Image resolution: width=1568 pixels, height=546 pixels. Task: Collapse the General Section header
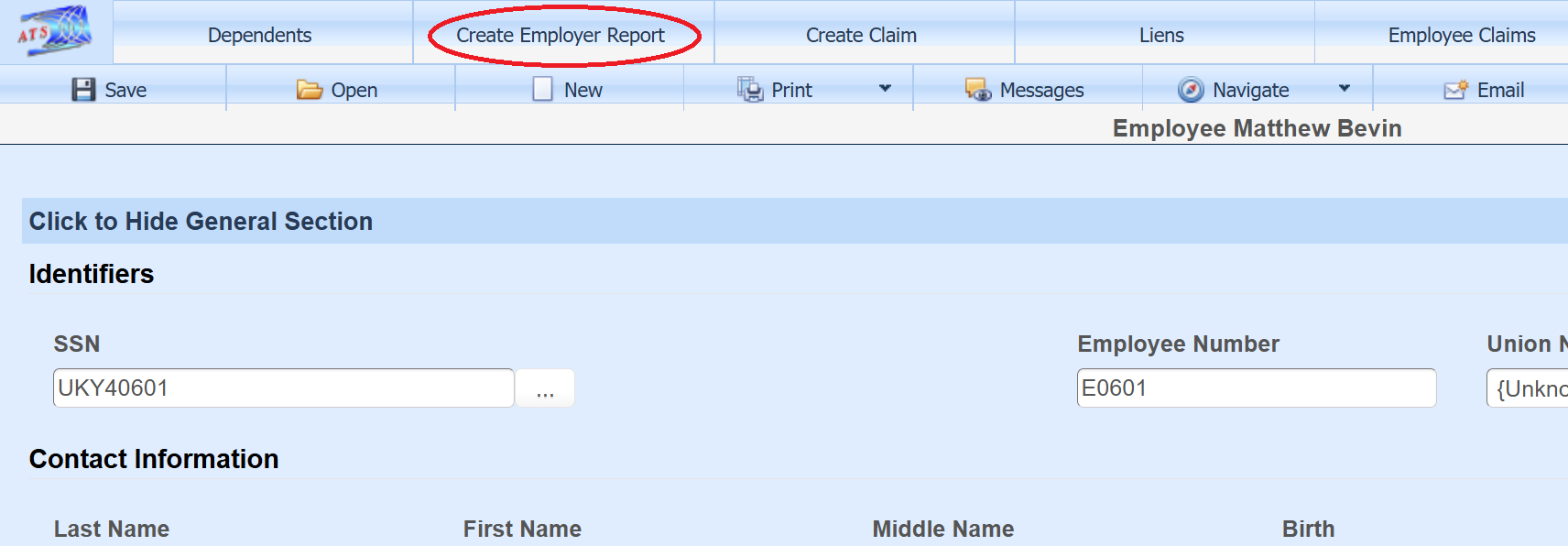point(201,222)
